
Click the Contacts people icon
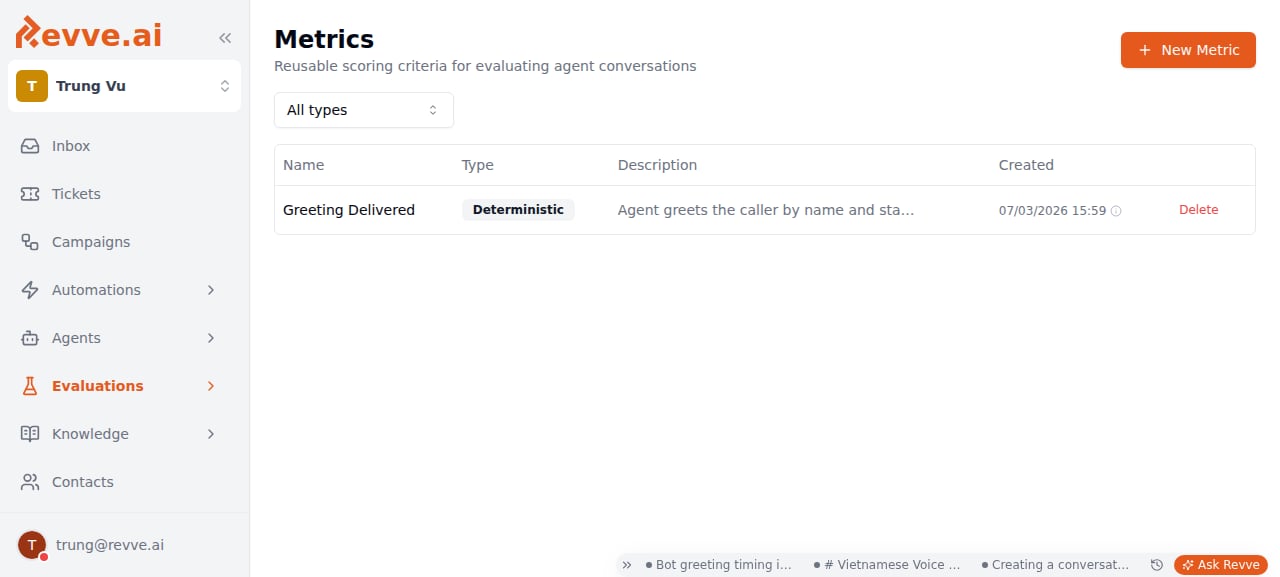tap(30, 482)
